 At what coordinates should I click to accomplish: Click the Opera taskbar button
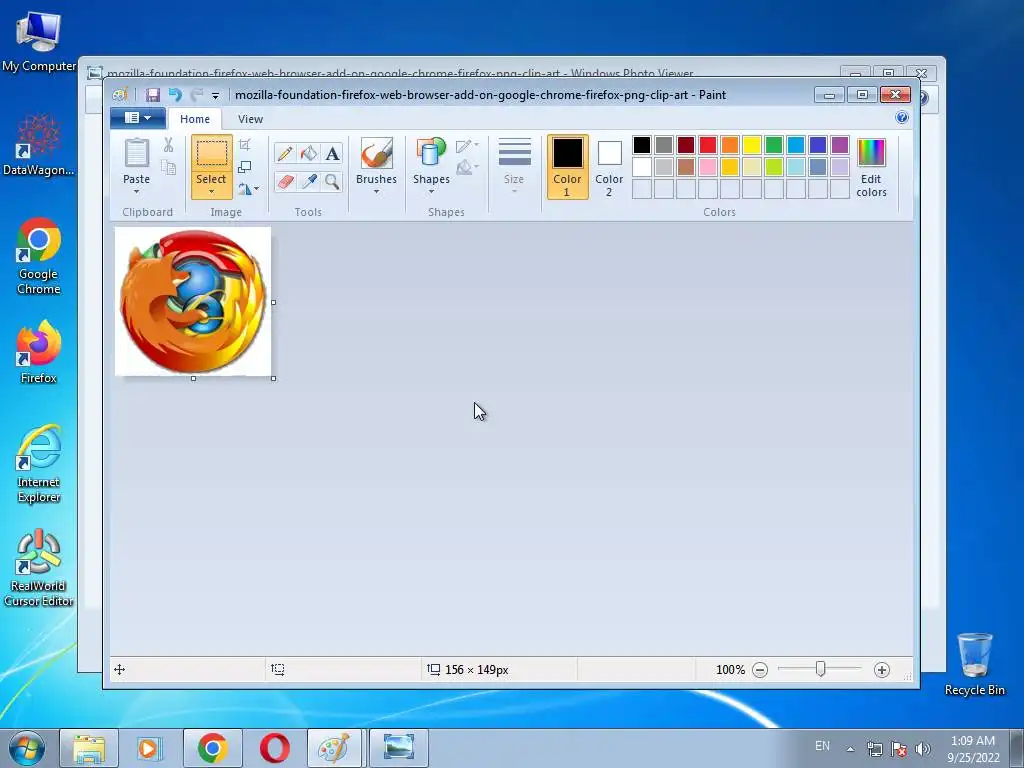(x=275, y=748)
